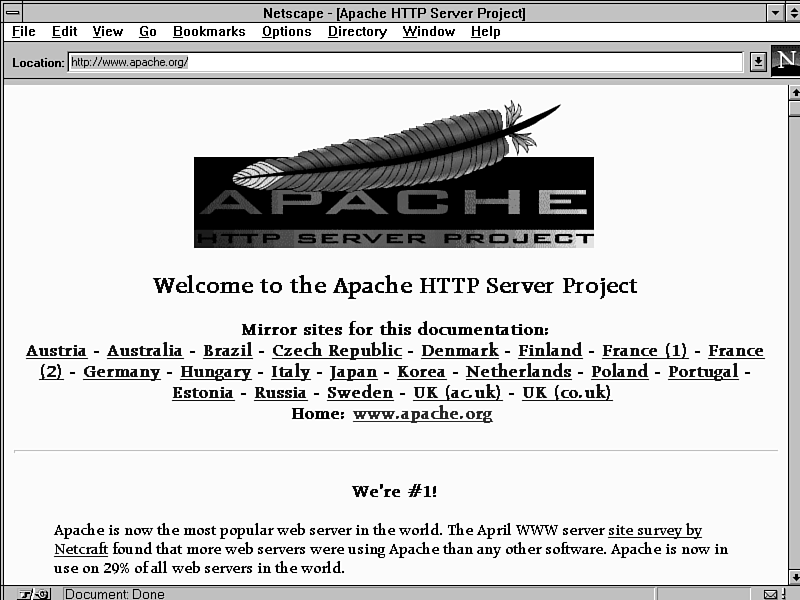Follow the Germany mirror link
Image resolution: width=800 pixels, height=600 pixels.
pyautogui.click(x=121, y=372)
